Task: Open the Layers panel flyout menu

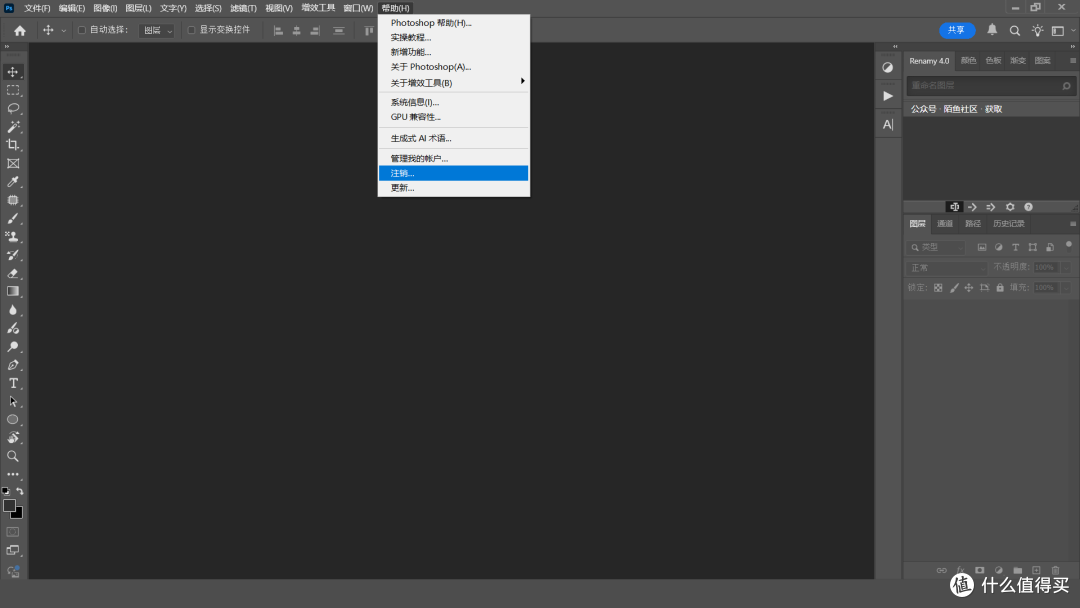Action: pos(1072,224)
